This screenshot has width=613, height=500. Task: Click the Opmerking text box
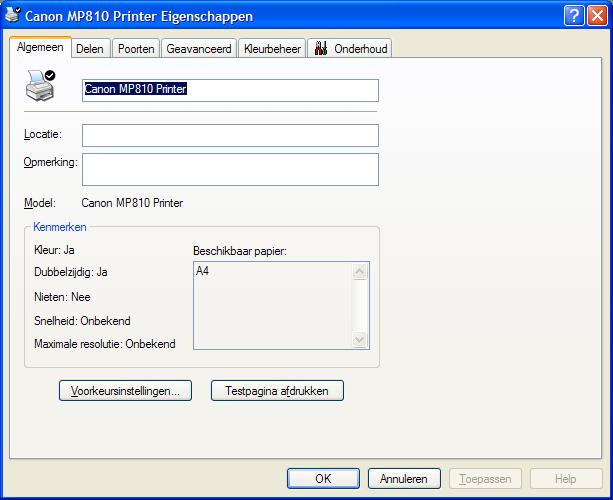click(230, 169)
